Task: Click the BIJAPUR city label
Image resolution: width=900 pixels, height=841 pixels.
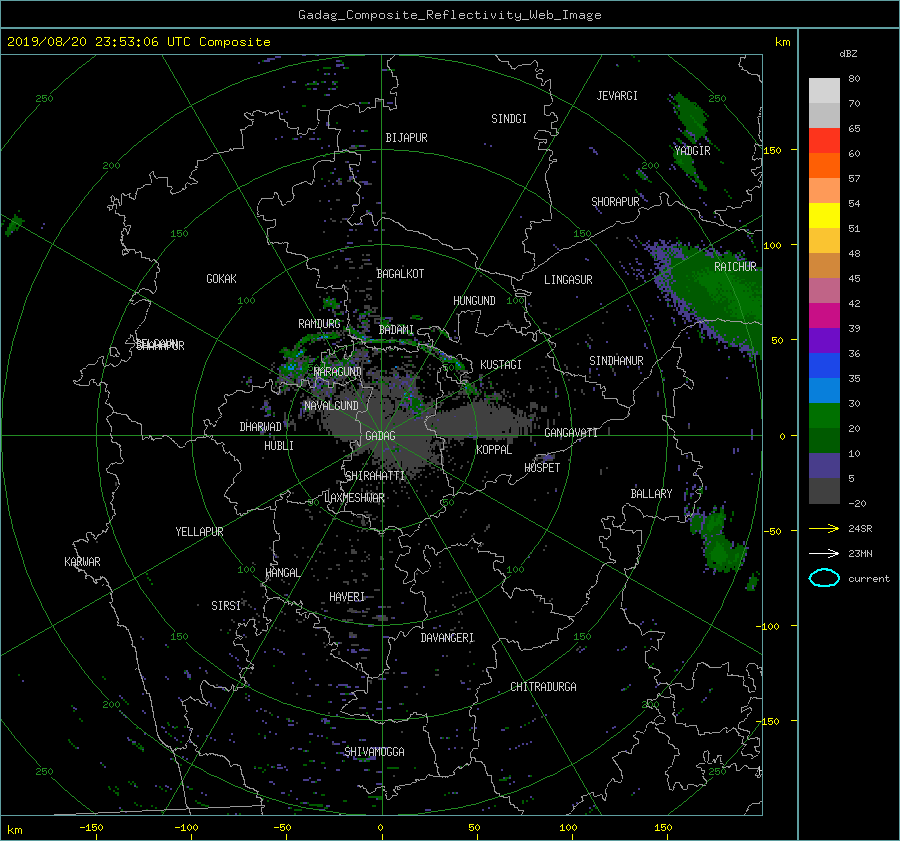Action: tap(406, 138)
